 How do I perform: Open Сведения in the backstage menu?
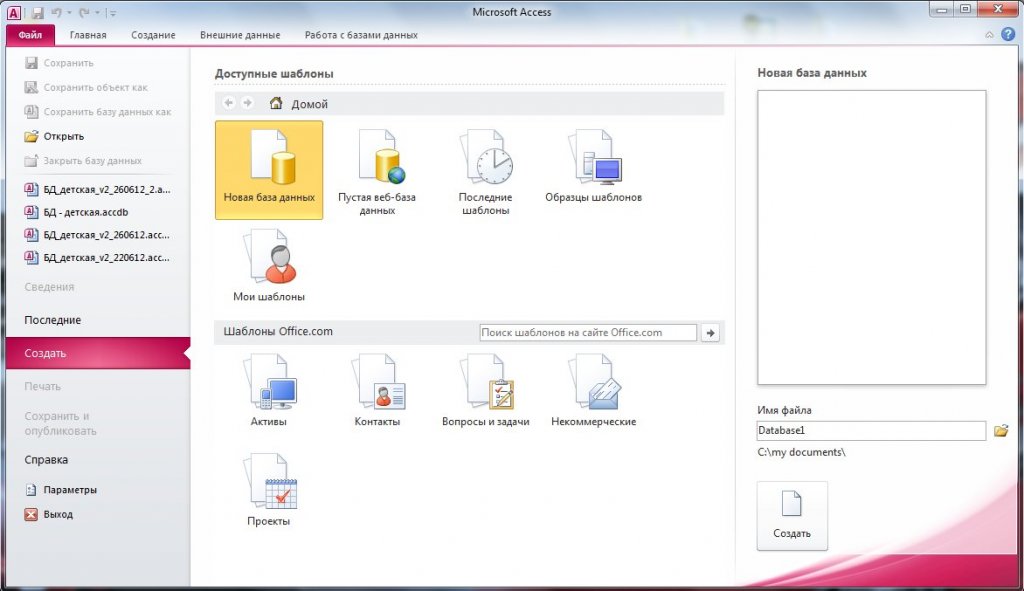(x=49, y=287)
